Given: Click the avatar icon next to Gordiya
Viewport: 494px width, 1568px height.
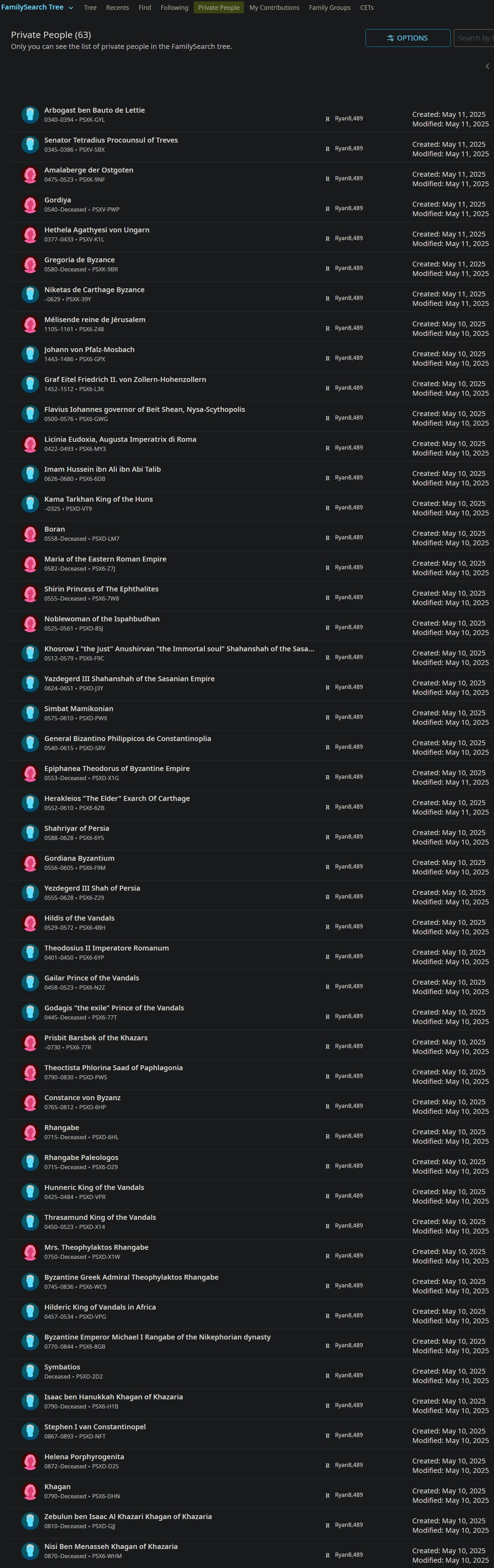Looking at the screenshot, I should (30, 205).
